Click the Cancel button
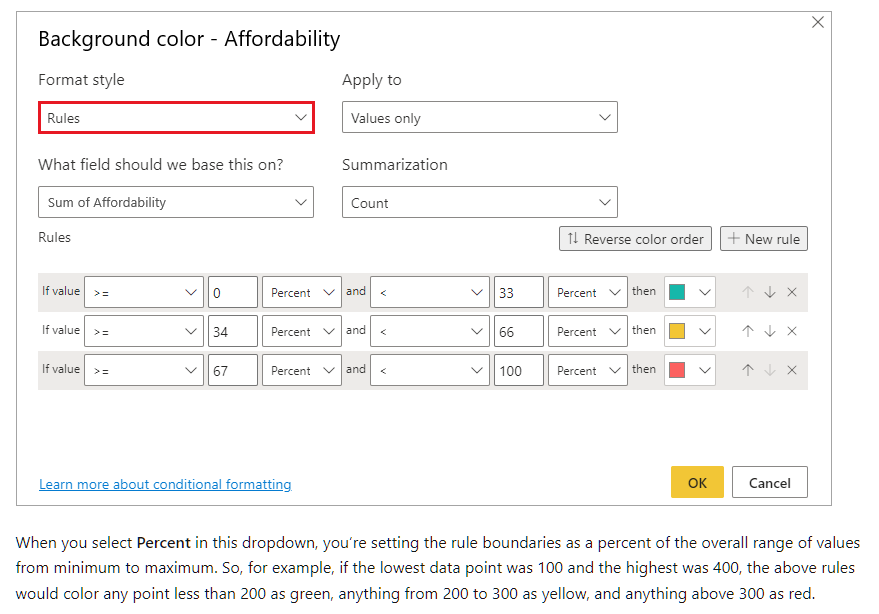 (x=770, y=482)
